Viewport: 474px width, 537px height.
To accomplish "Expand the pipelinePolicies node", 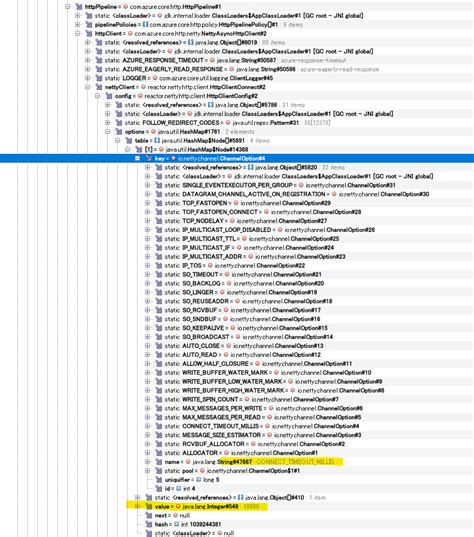I will [78, 24].
